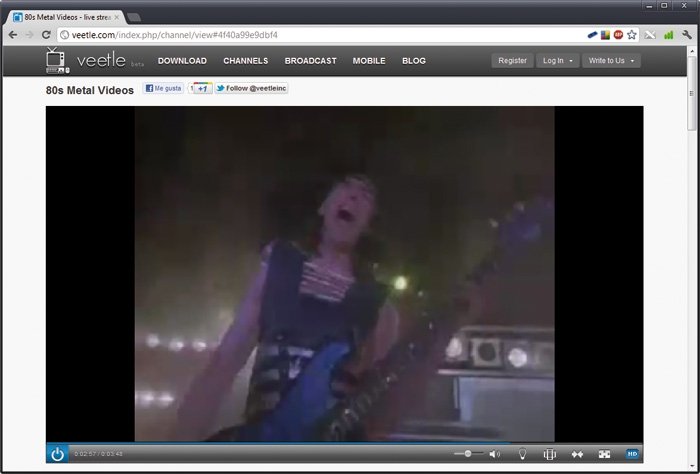Click the video progress bar
The width and height of the screenshot is (700, 474).
(x=344, y=443)
